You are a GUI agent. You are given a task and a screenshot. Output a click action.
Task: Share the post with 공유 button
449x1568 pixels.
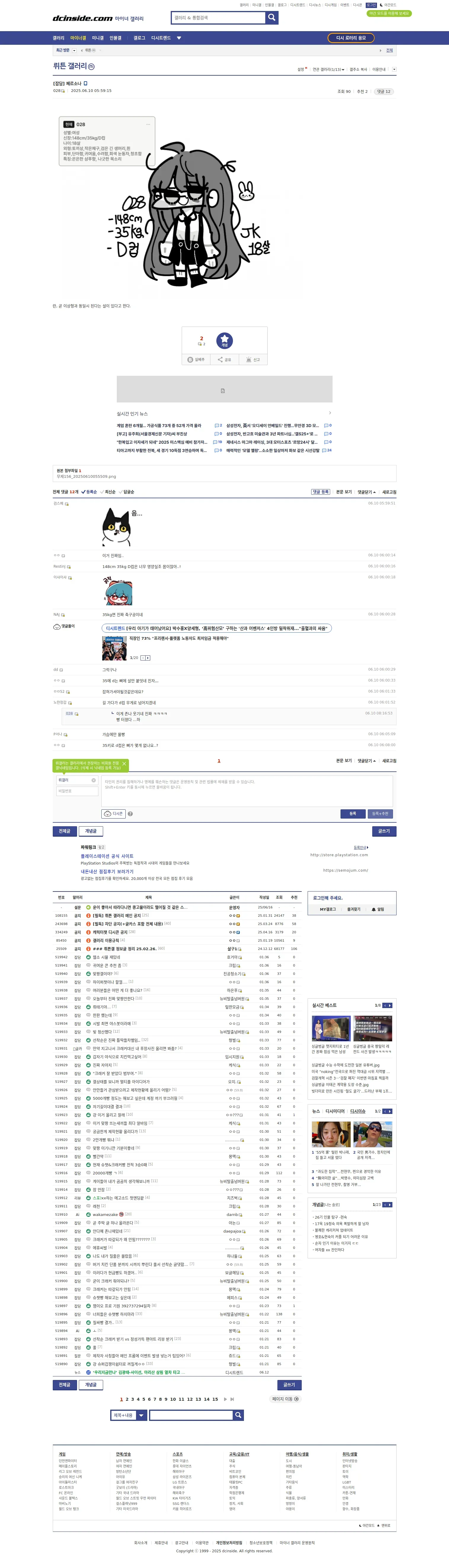click(x=225, y=360)
